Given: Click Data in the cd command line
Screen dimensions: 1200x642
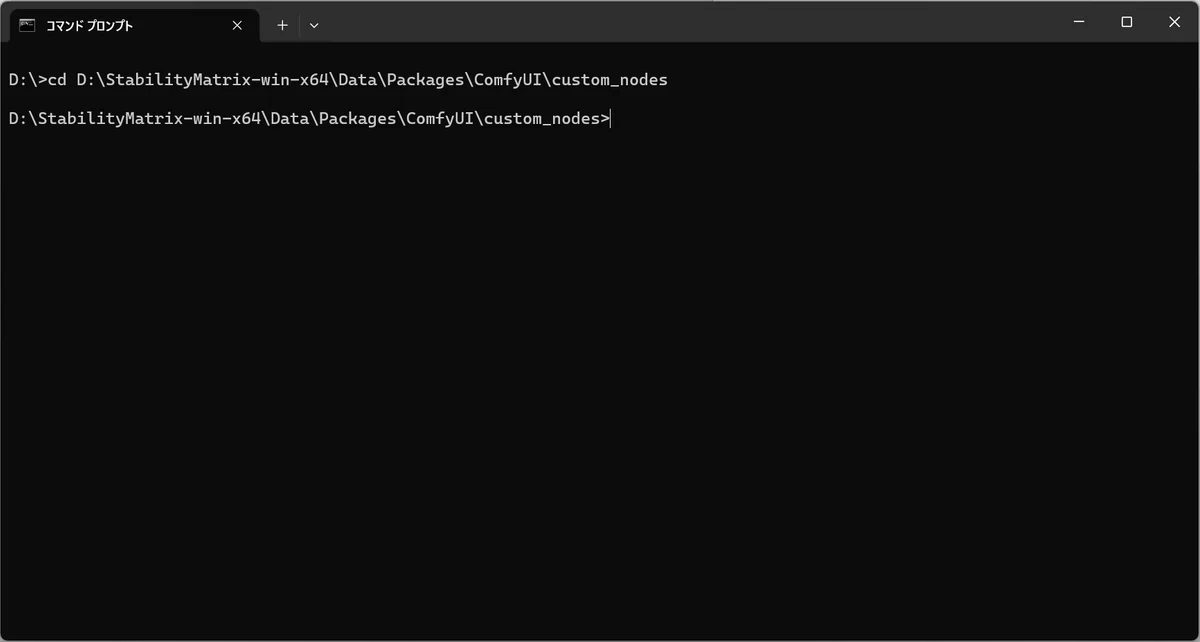Looking at the screenshot, I should coord(359,79).
